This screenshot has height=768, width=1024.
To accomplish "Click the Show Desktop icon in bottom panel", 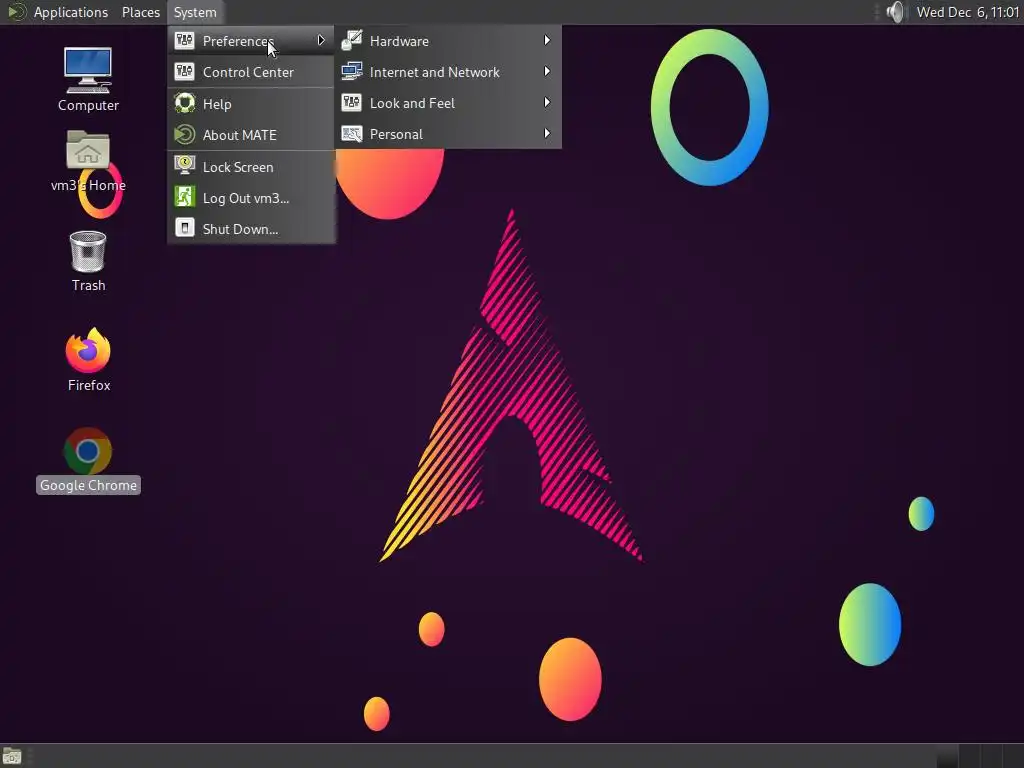I will 12,756.
